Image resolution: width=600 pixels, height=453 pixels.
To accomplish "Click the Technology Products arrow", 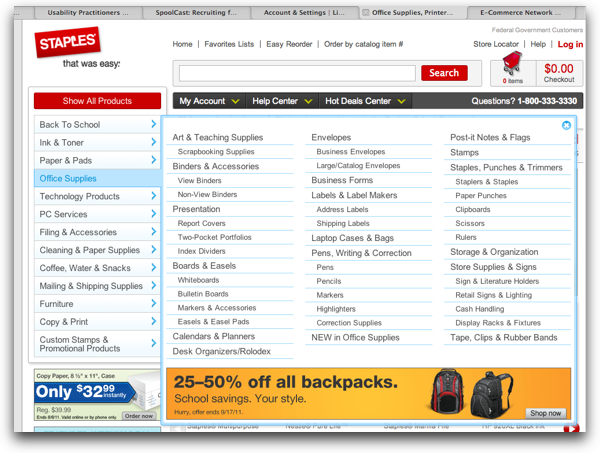I will point(153,196).
